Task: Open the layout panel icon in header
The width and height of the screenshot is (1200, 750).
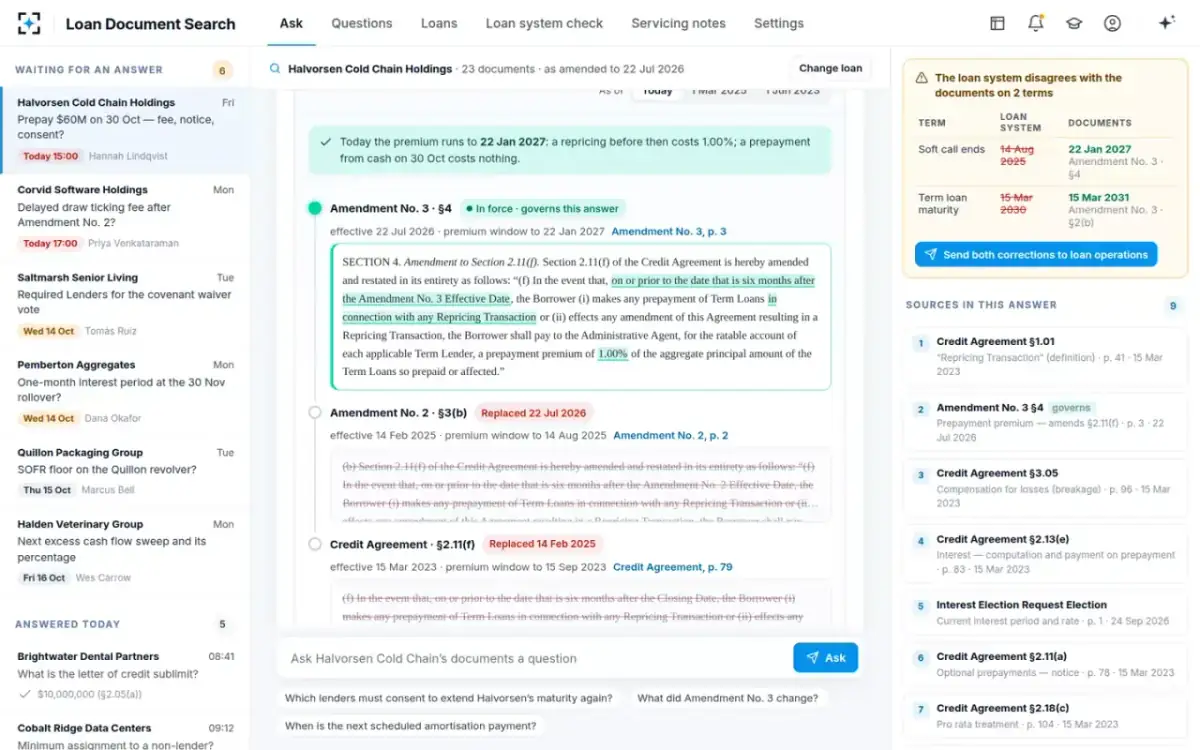Action: [997, 23]
